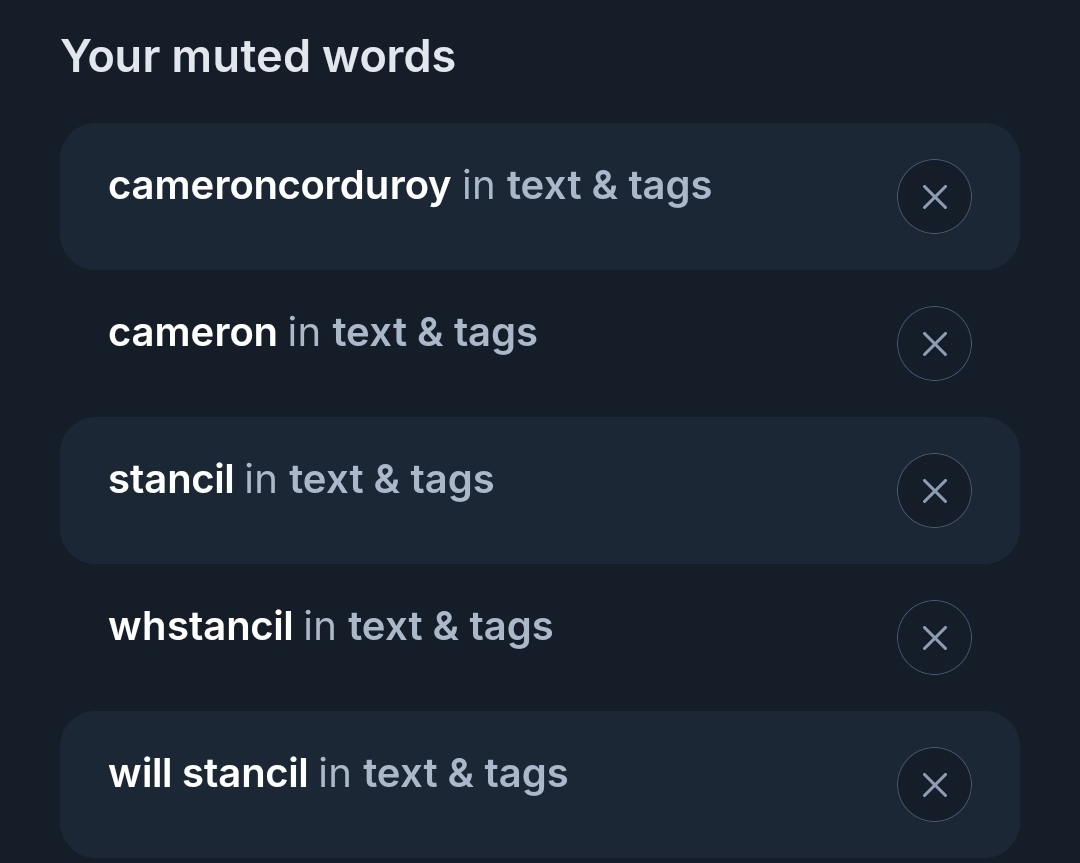
Task: Select the will stancil word text
Action: [x=208, y=774]
